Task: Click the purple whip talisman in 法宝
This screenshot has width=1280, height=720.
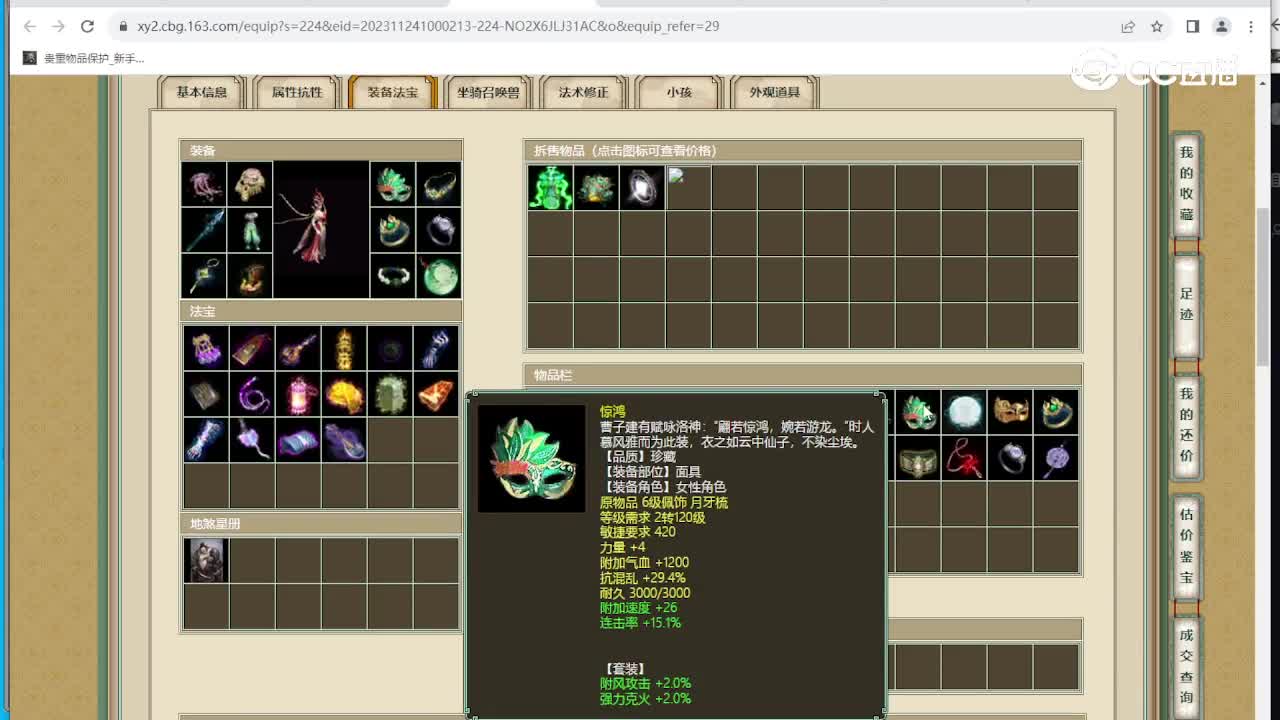Action: [252, 394]
